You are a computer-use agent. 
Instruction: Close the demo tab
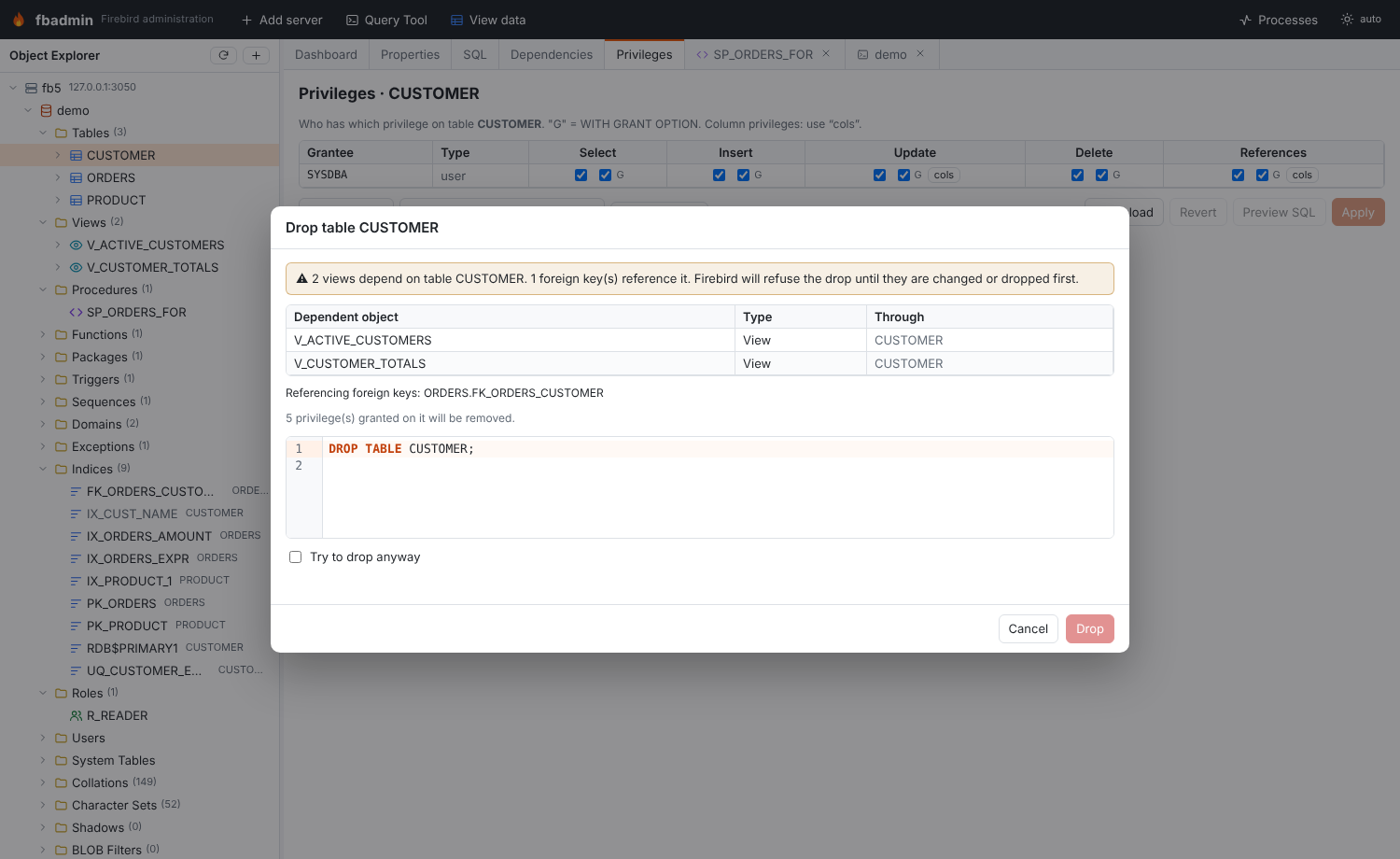pyautogui.click(x=920, y=53)
